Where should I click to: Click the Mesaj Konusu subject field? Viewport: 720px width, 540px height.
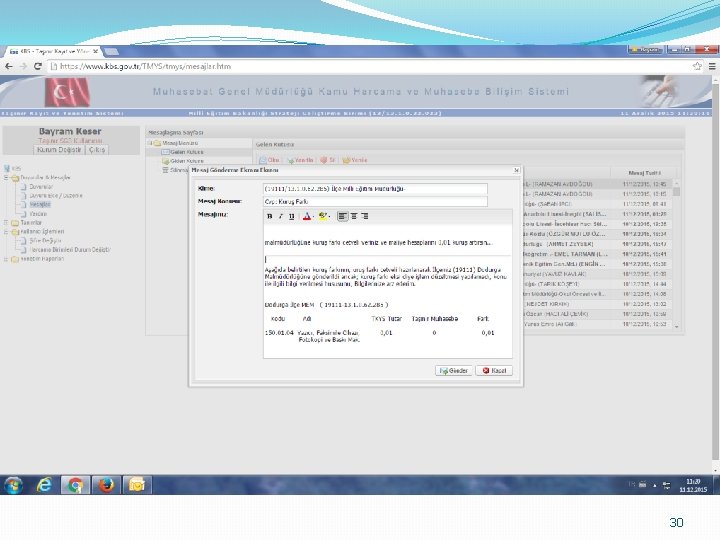coord(375,202)
